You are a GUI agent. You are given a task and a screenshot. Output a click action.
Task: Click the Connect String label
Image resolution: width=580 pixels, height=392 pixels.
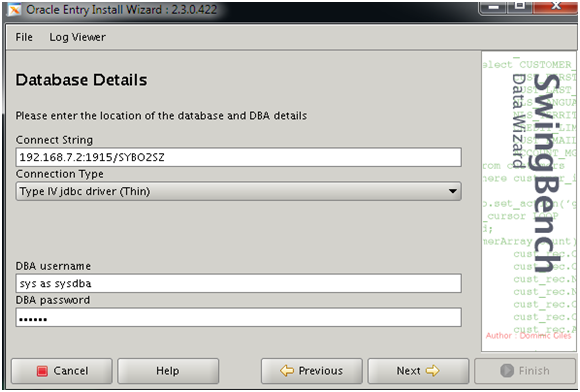click(x=54, y=140)
